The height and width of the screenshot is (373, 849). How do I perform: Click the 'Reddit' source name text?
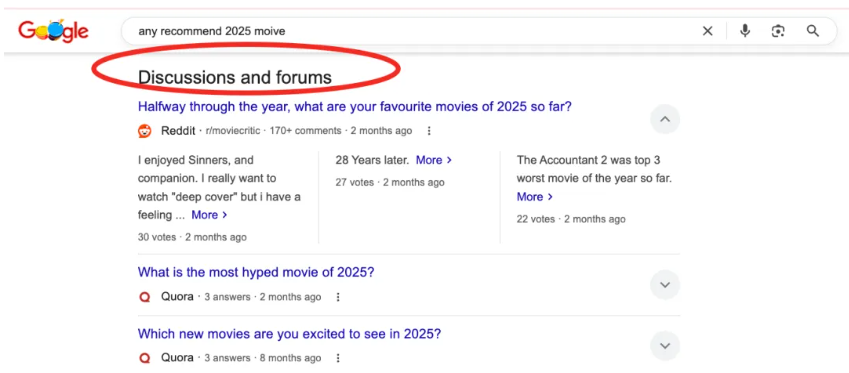[x=178, y=131]
